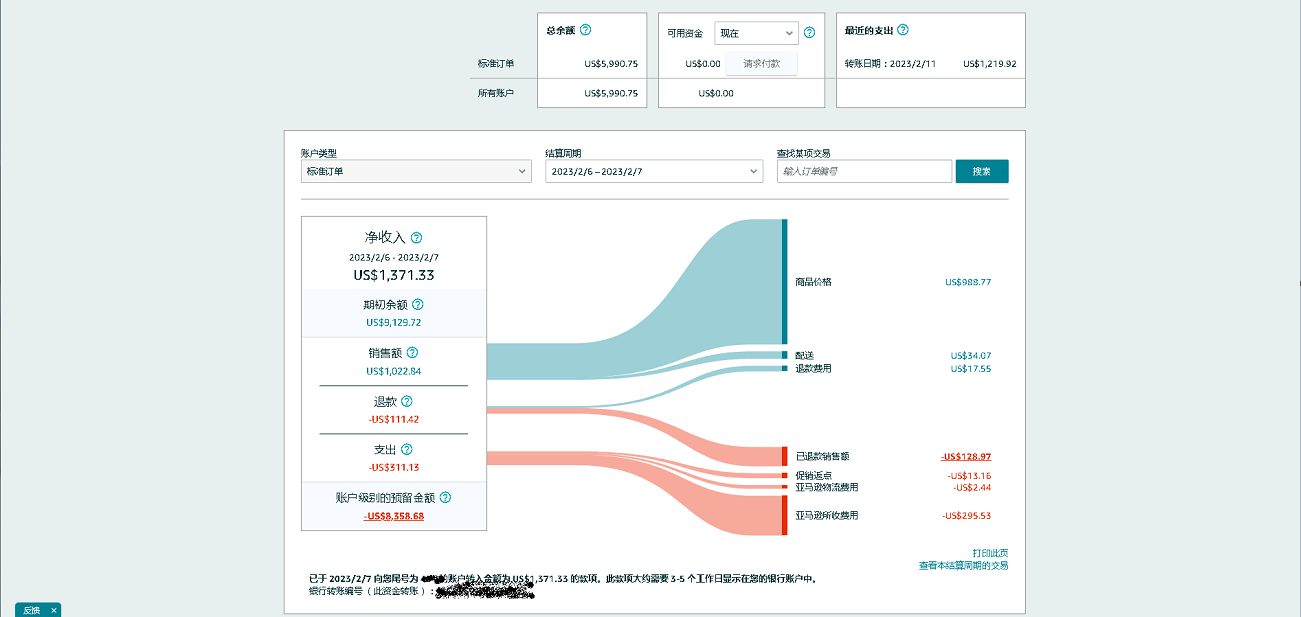Click the -US$128.97 refunded sales amount link
This screenshot has width=1301, height=617.
click(966, 457)
